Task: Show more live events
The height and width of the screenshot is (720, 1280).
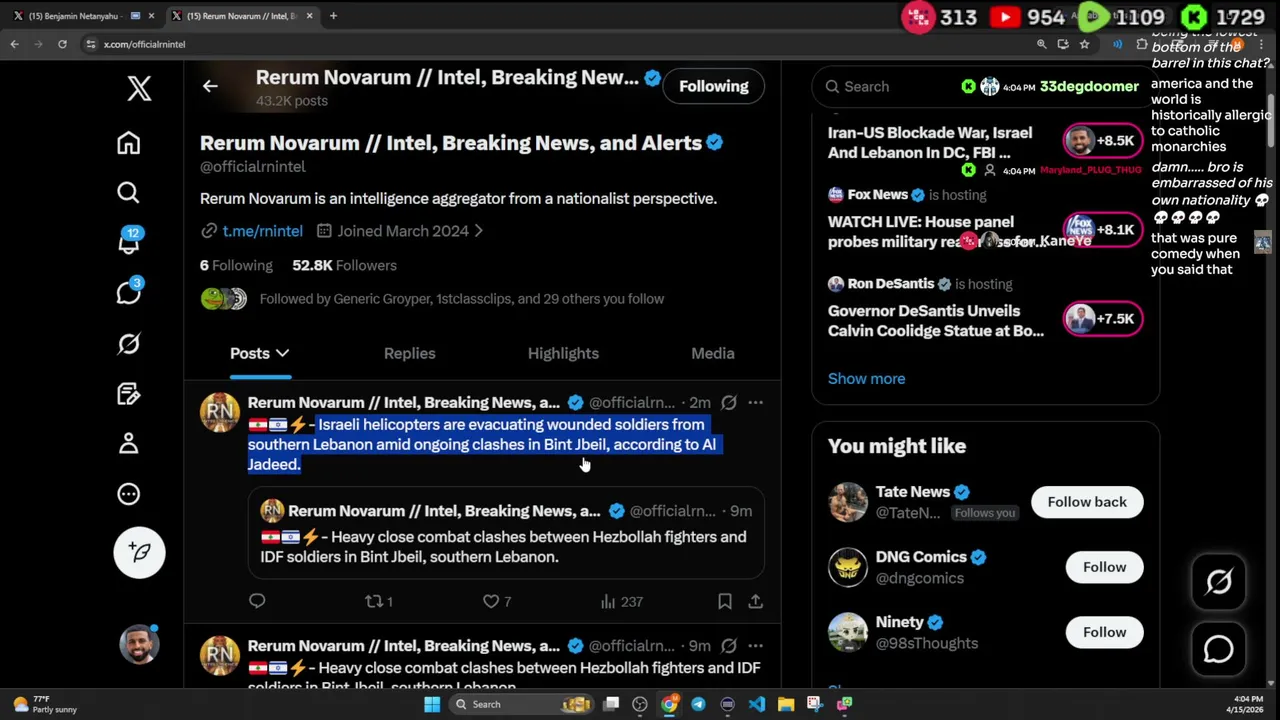Action: coord(866,379)
